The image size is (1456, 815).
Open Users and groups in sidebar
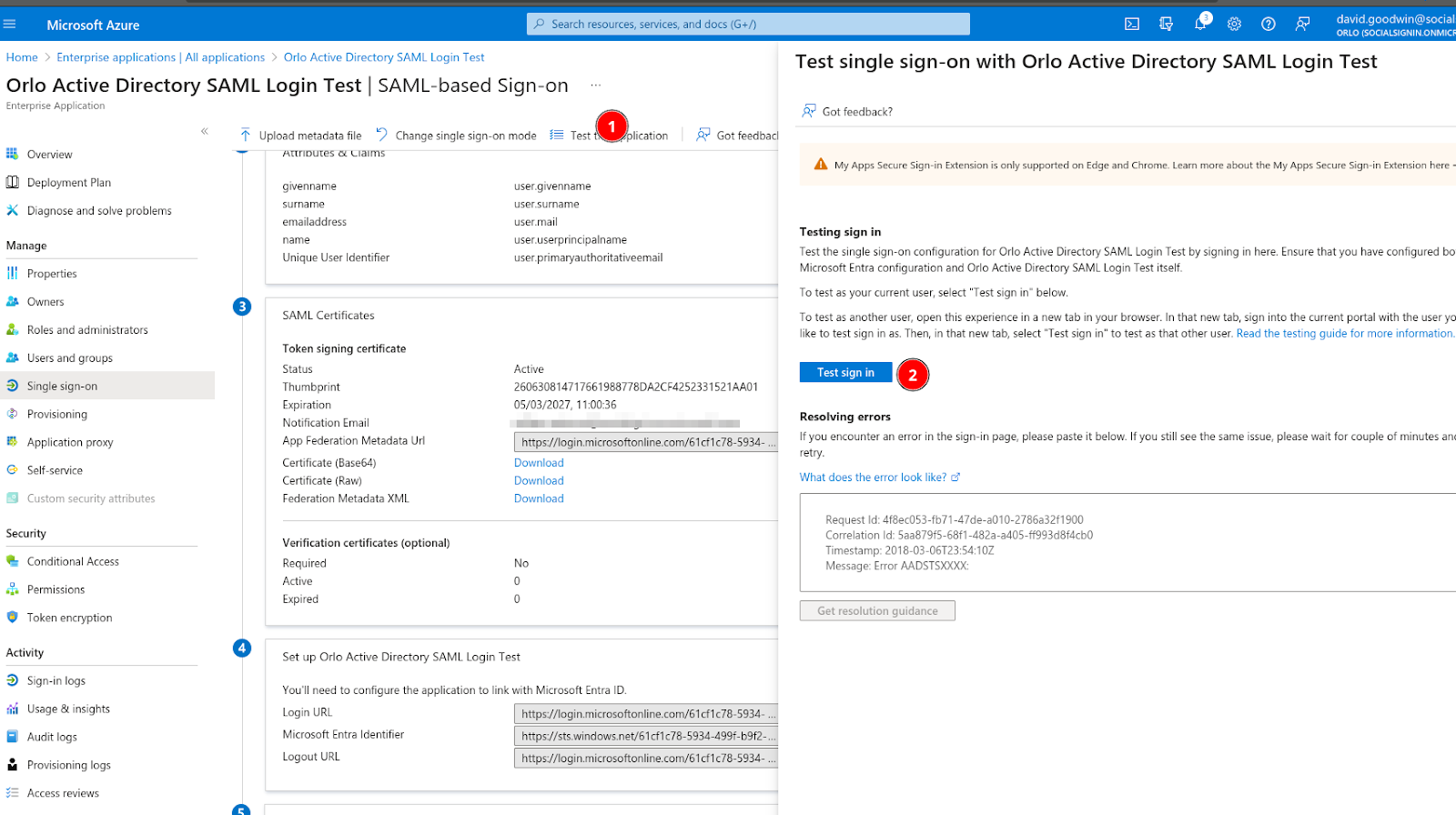pos(70,358)
